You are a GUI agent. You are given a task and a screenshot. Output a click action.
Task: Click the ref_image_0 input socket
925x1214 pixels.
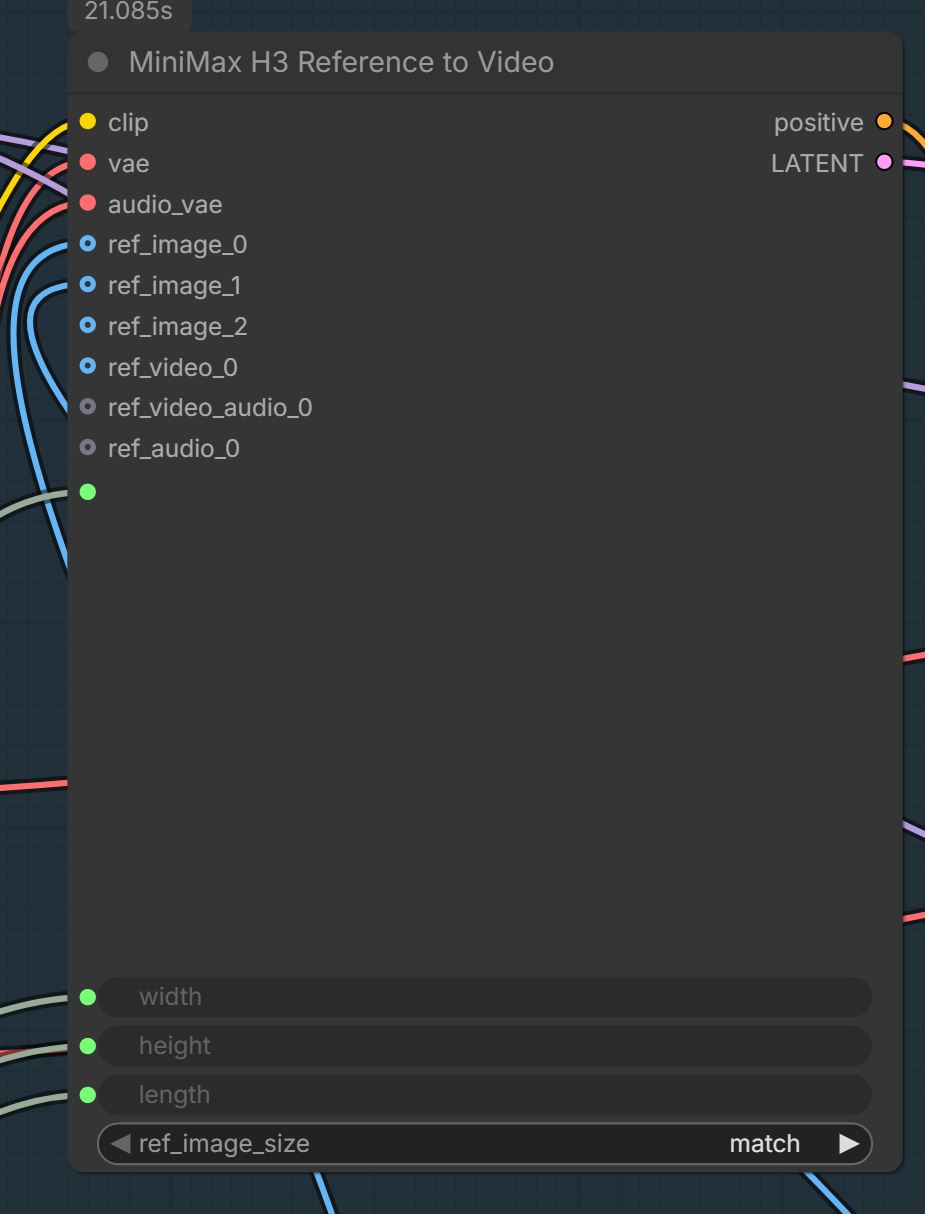click(x=88, y=244)
